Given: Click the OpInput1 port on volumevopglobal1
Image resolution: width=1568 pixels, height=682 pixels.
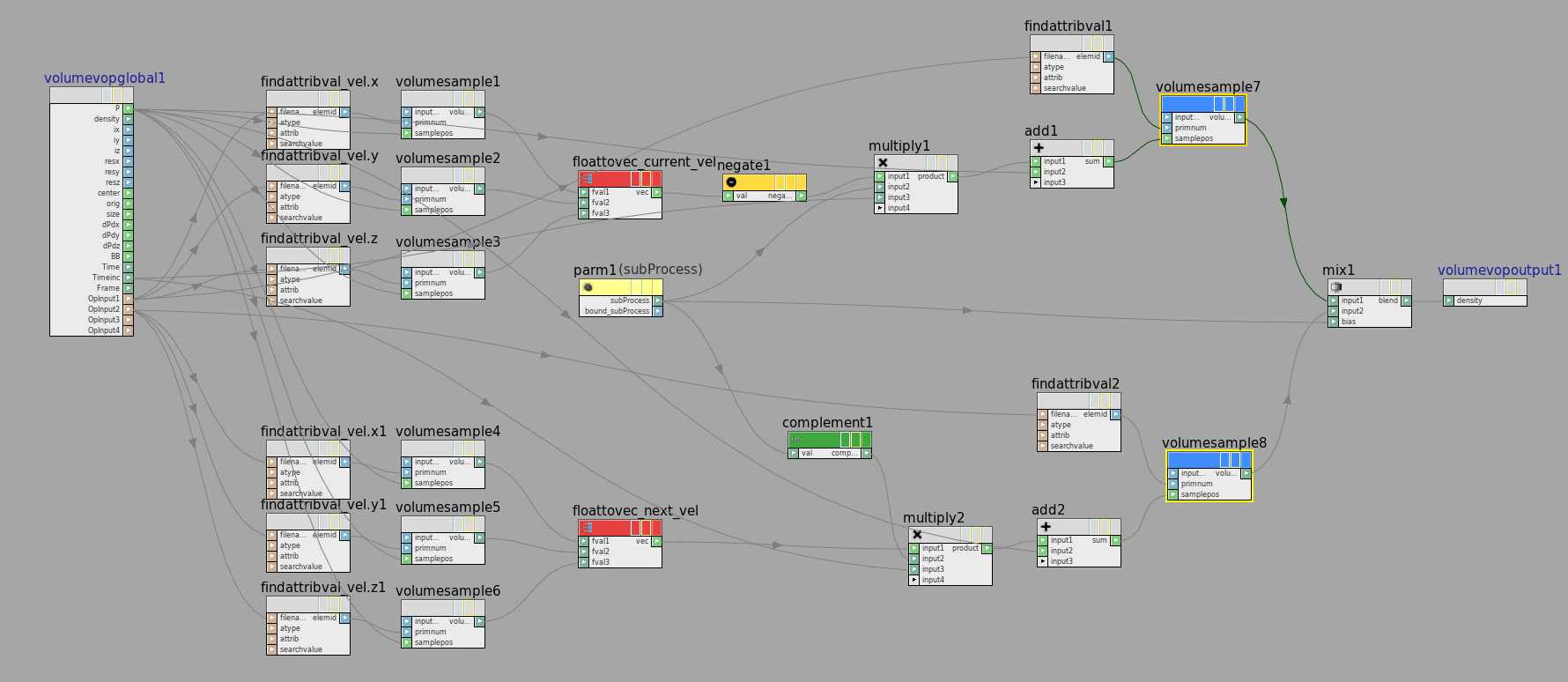Looking at the screenshot, I should [129, 299].
